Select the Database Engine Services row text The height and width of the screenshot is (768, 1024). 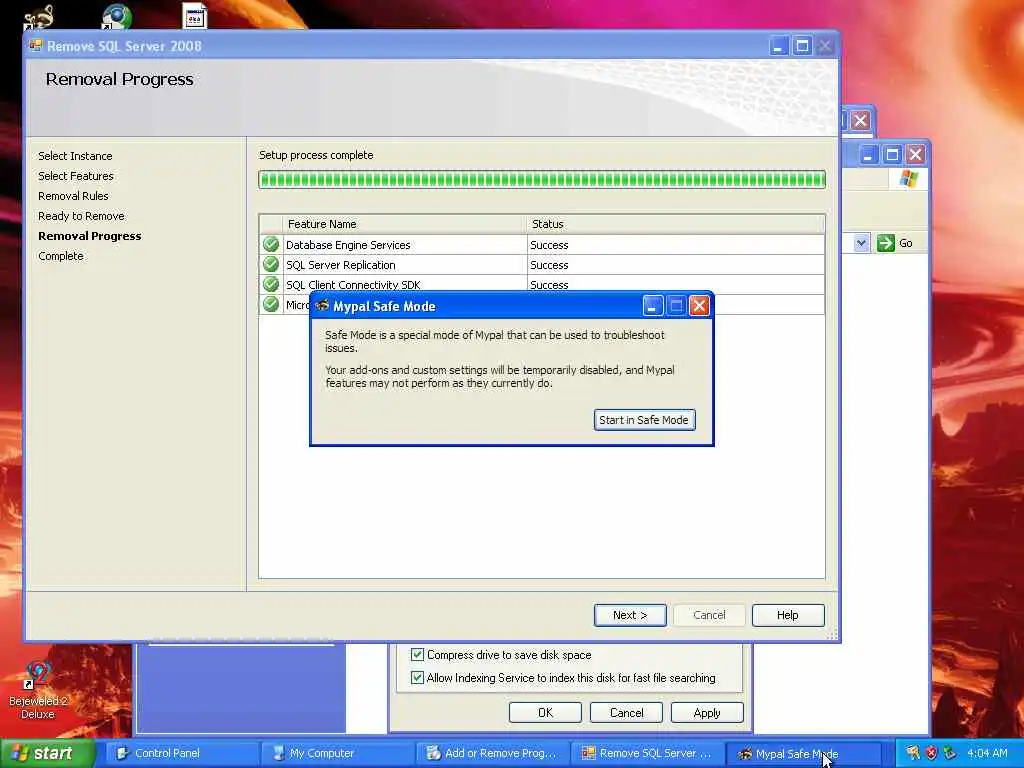tap(348, 245)
